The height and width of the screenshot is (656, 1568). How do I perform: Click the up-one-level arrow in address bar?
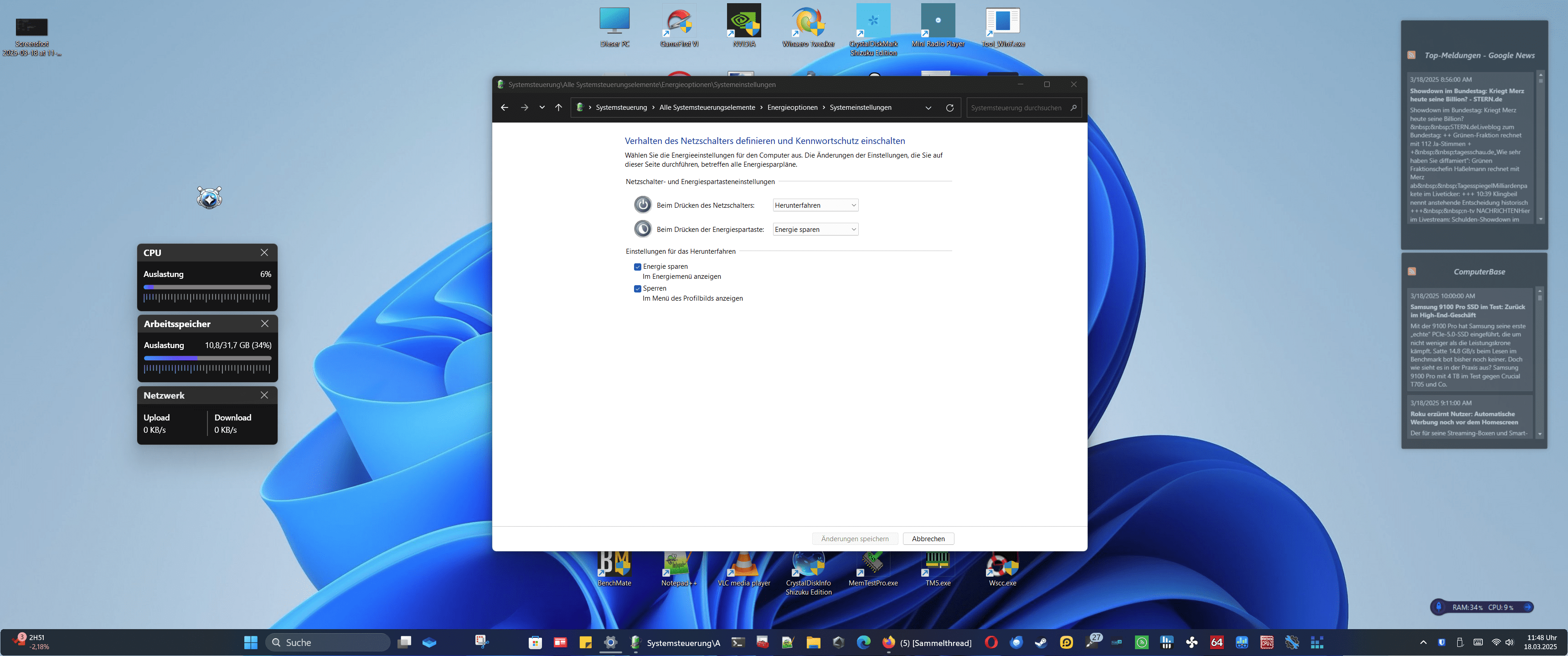(558, 108)
